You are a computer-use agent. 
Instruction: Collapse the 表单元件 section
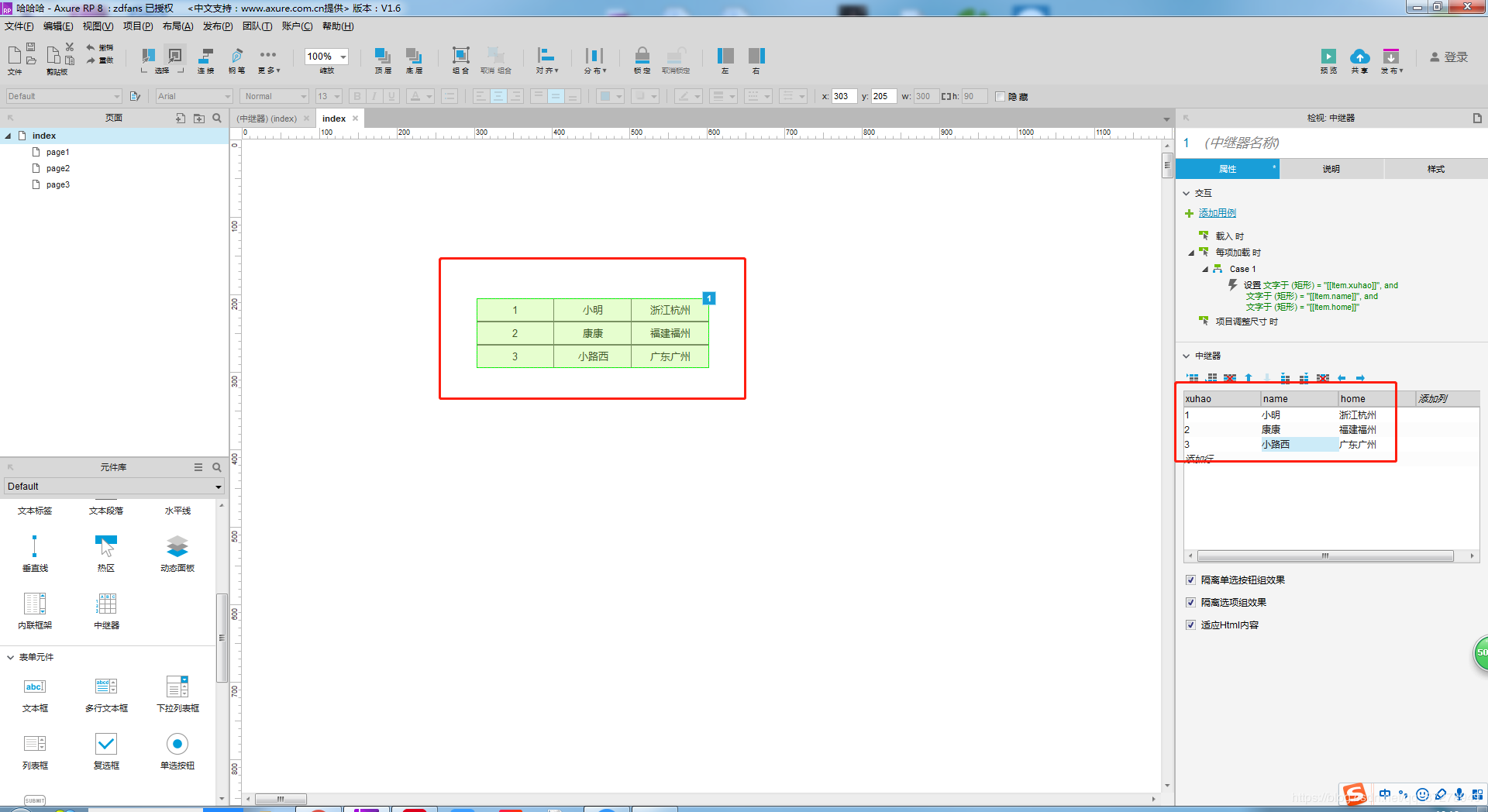point(11,657)
